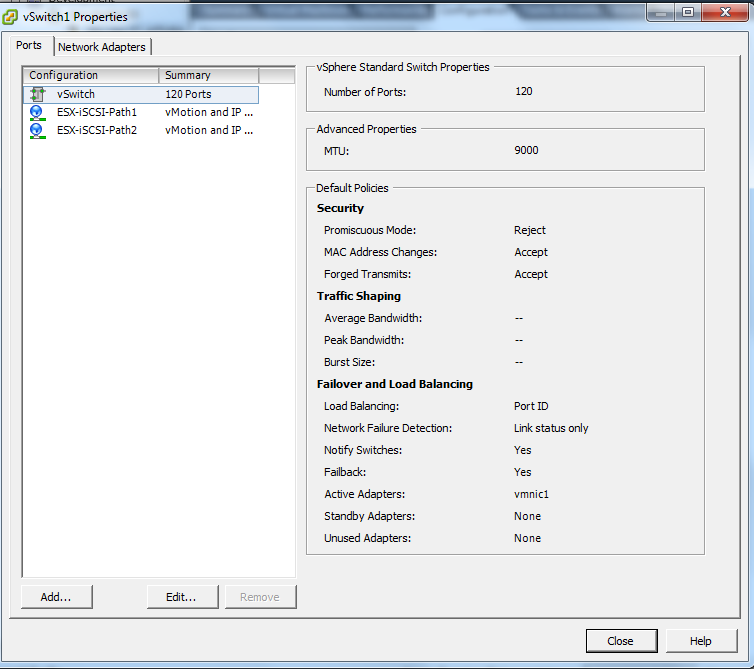This screenshot has height=669, width=754.
Task: Select the vSwitch row in the list
Action: coord(141,94)
